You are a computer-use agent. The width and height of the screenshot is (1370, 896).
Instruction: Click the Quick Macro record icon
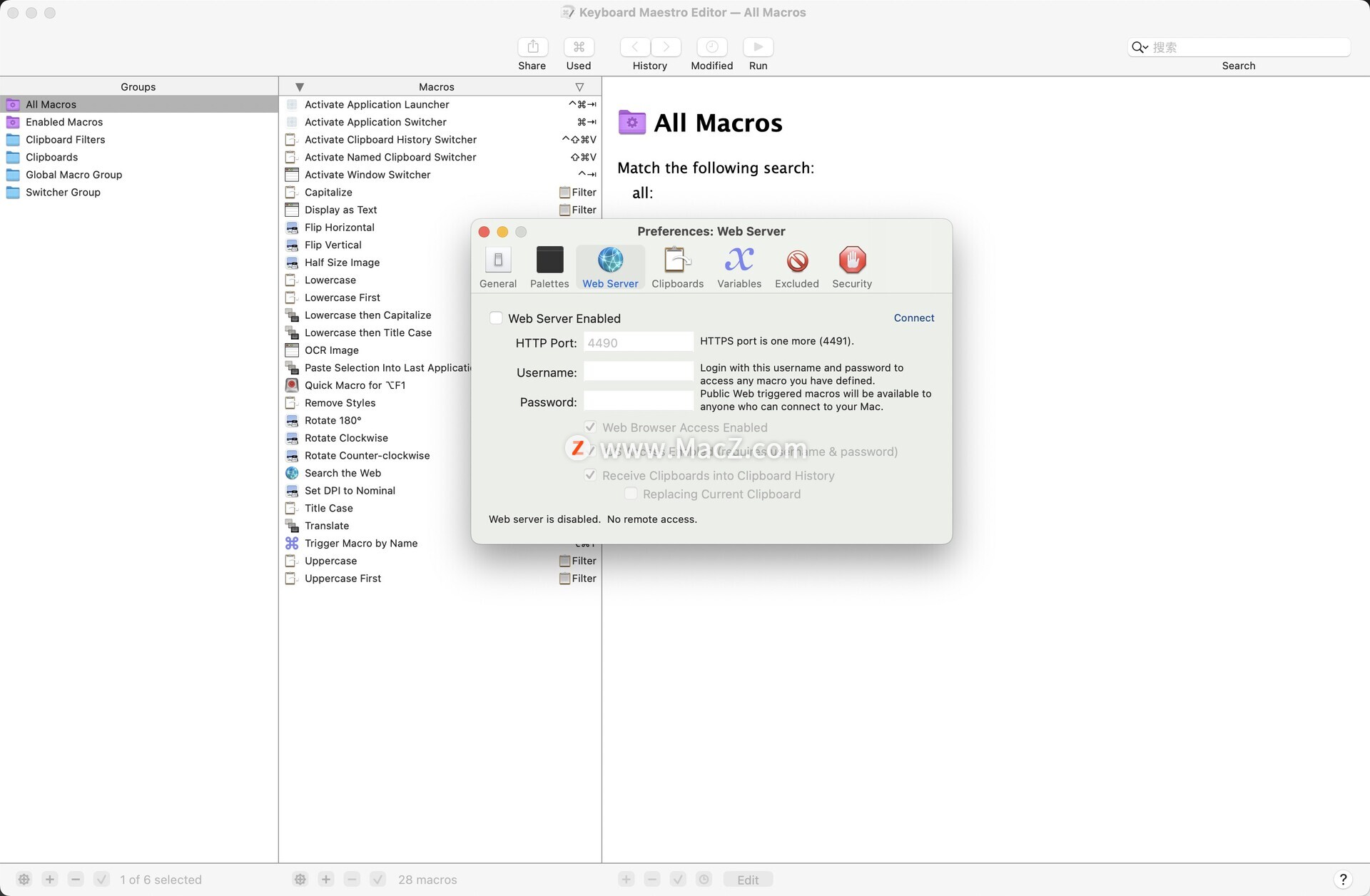point(292,385)
